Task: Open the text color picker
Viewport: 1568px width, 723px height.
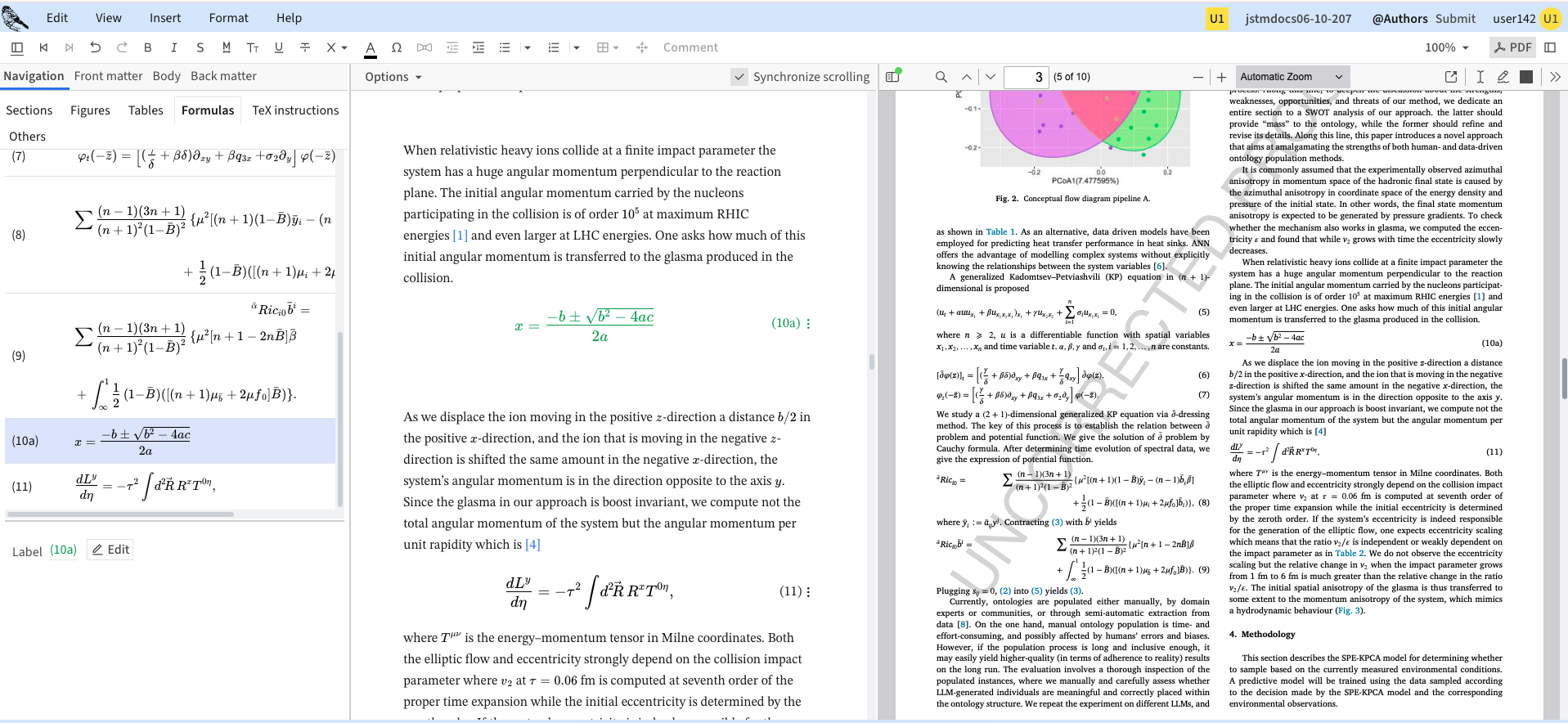Action: [x=371, y=47]
